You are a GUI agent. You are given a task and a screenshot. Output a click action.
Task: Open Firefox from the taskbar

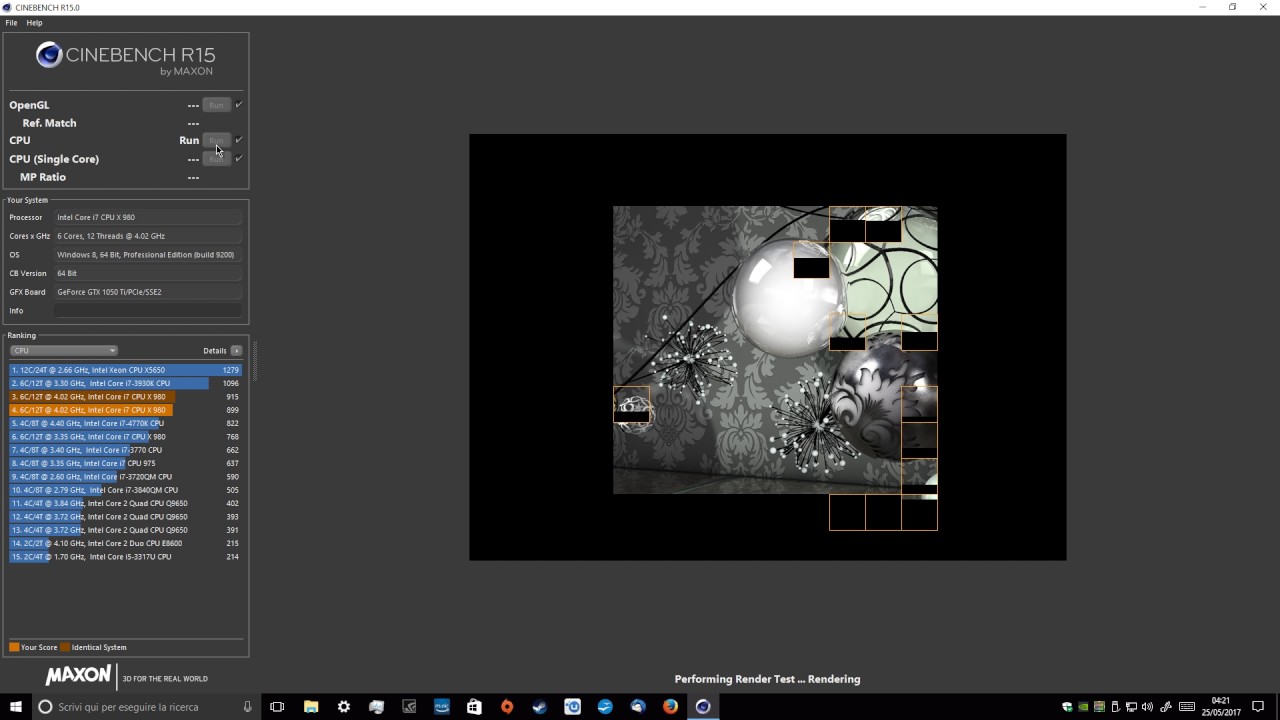point(670,707)
